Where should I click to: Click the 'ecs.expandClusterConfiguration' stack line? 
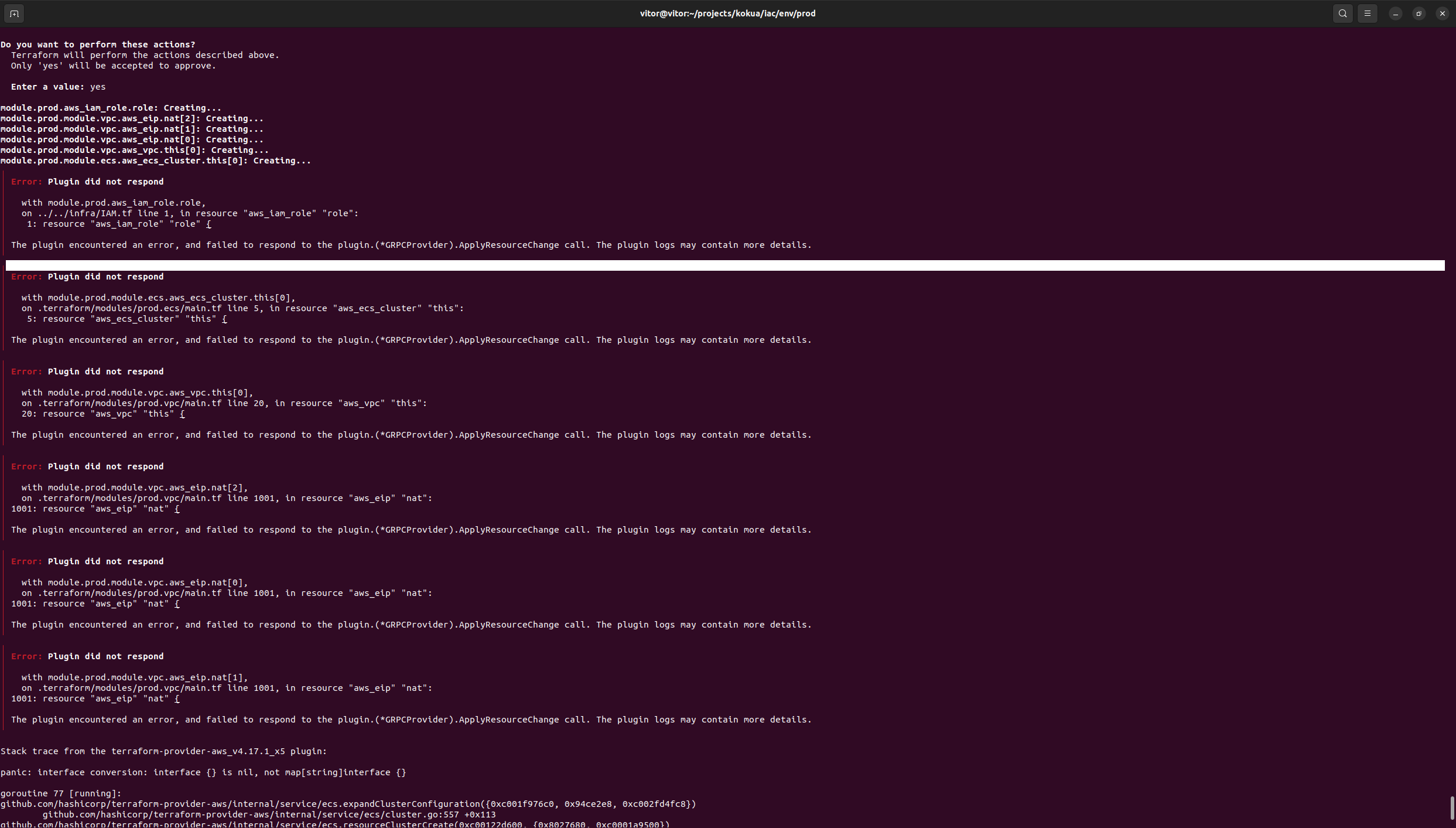click(348, 804)
